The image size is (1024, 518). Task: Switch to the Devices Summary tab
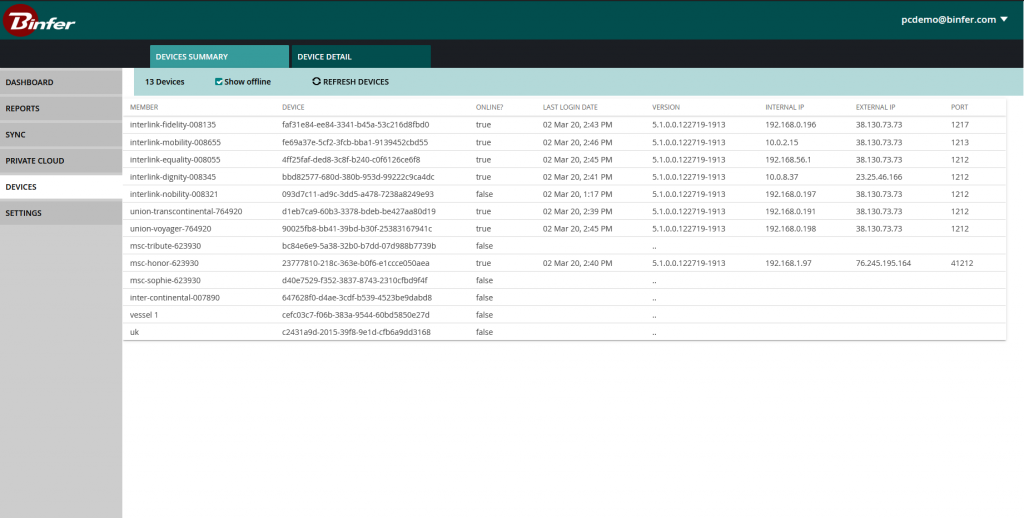click(x=219, y=57)
